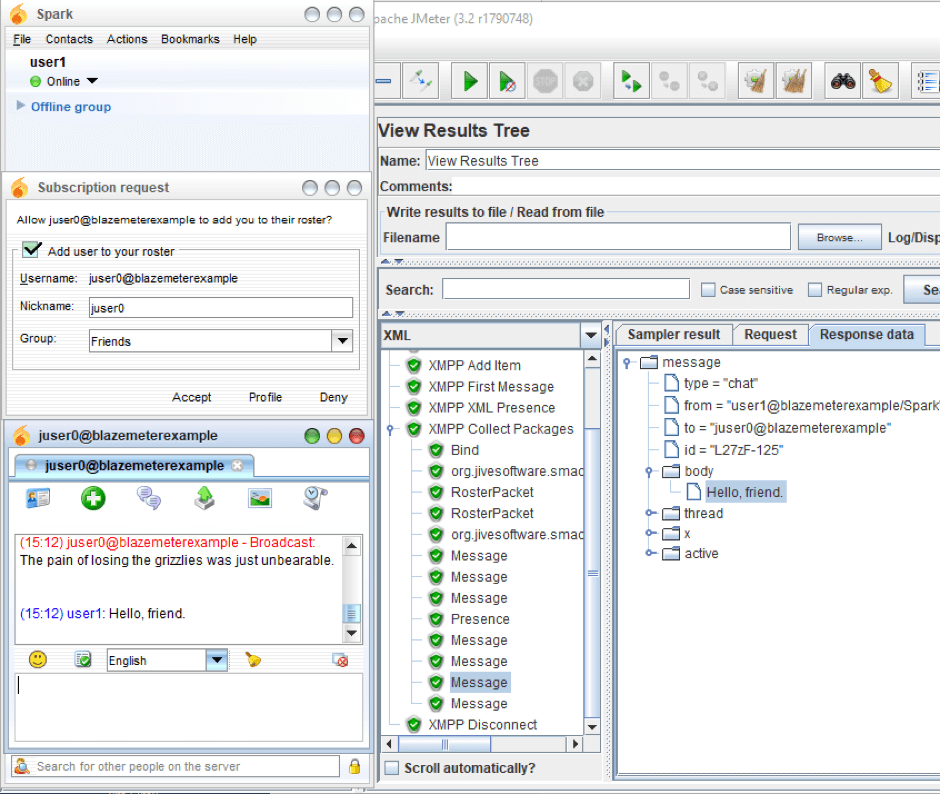
Task: Start remote test engines icon
Action: click(x=631, y=81)
